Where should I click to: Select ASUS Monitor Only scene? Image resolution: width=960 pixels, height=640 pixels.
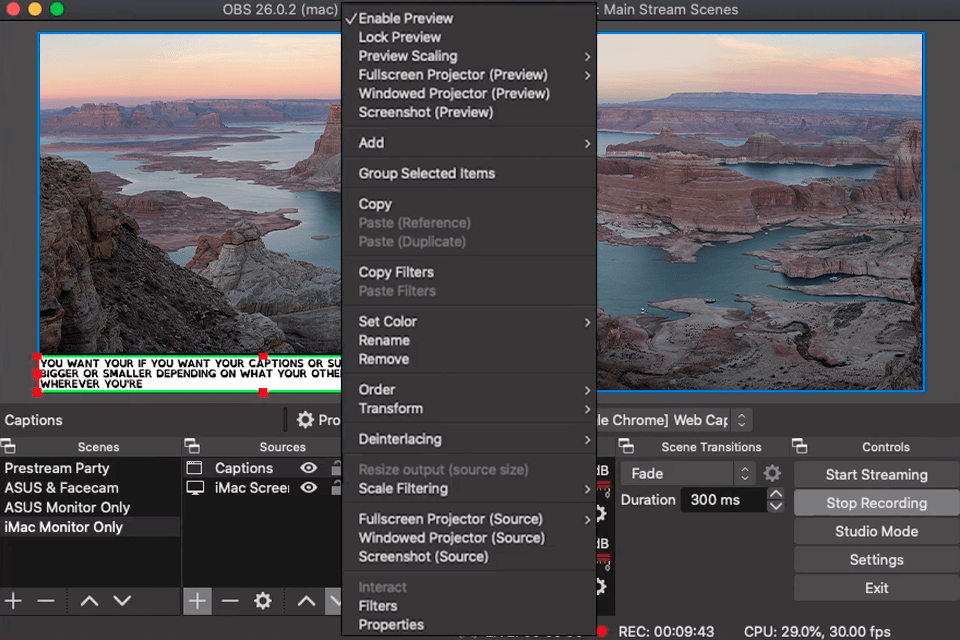point(91,508)
